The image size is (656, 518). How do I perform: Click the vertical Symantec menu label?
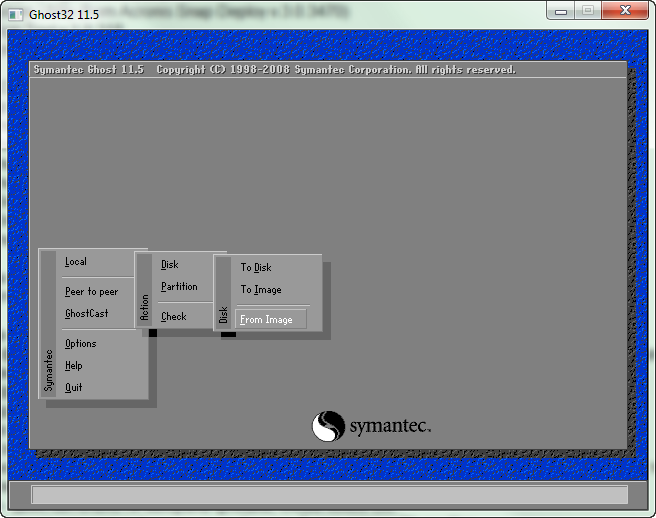click(x=47, y=370)
